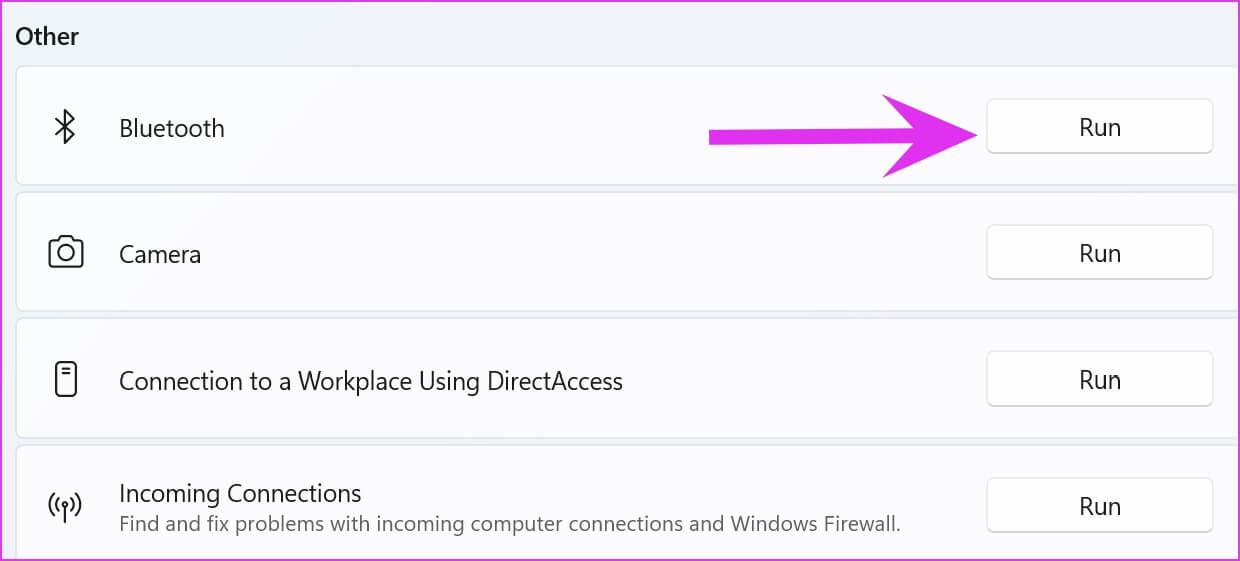Run the Incoming Connections troubleshooter
The height and width of the screenshot is (561, 1240).
click(1099, 506)
